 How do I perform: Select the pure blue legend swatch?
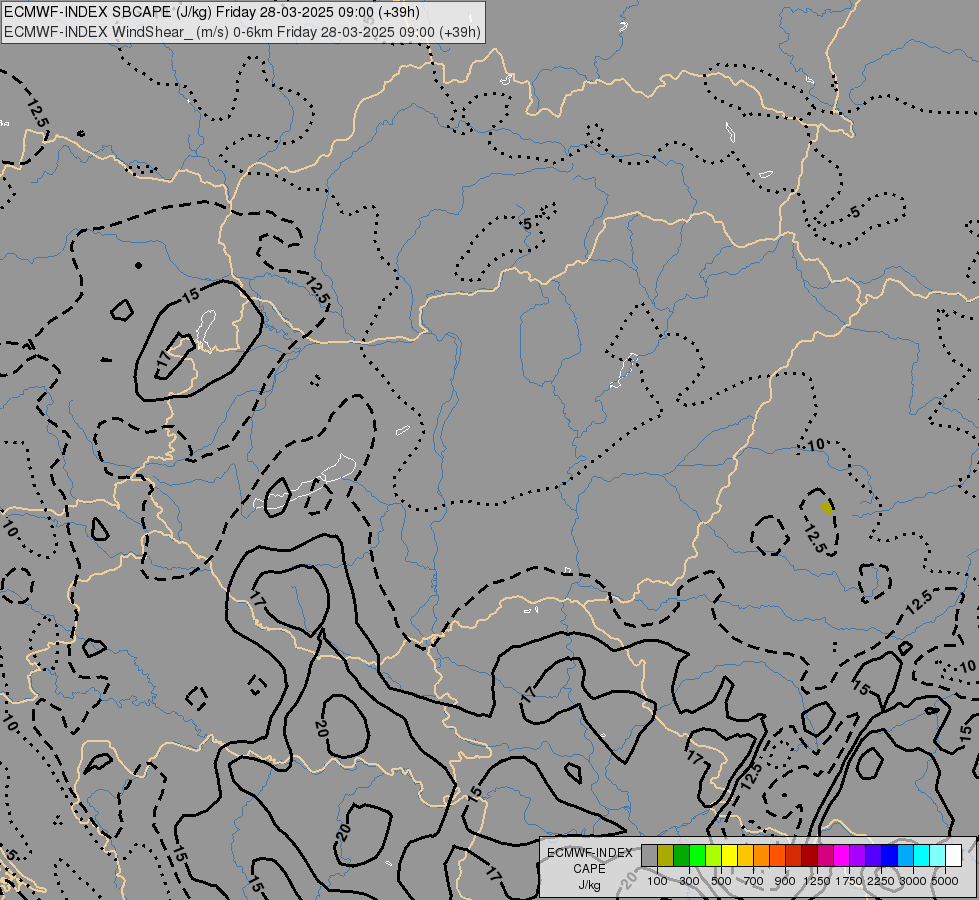[x=890, y=856]
